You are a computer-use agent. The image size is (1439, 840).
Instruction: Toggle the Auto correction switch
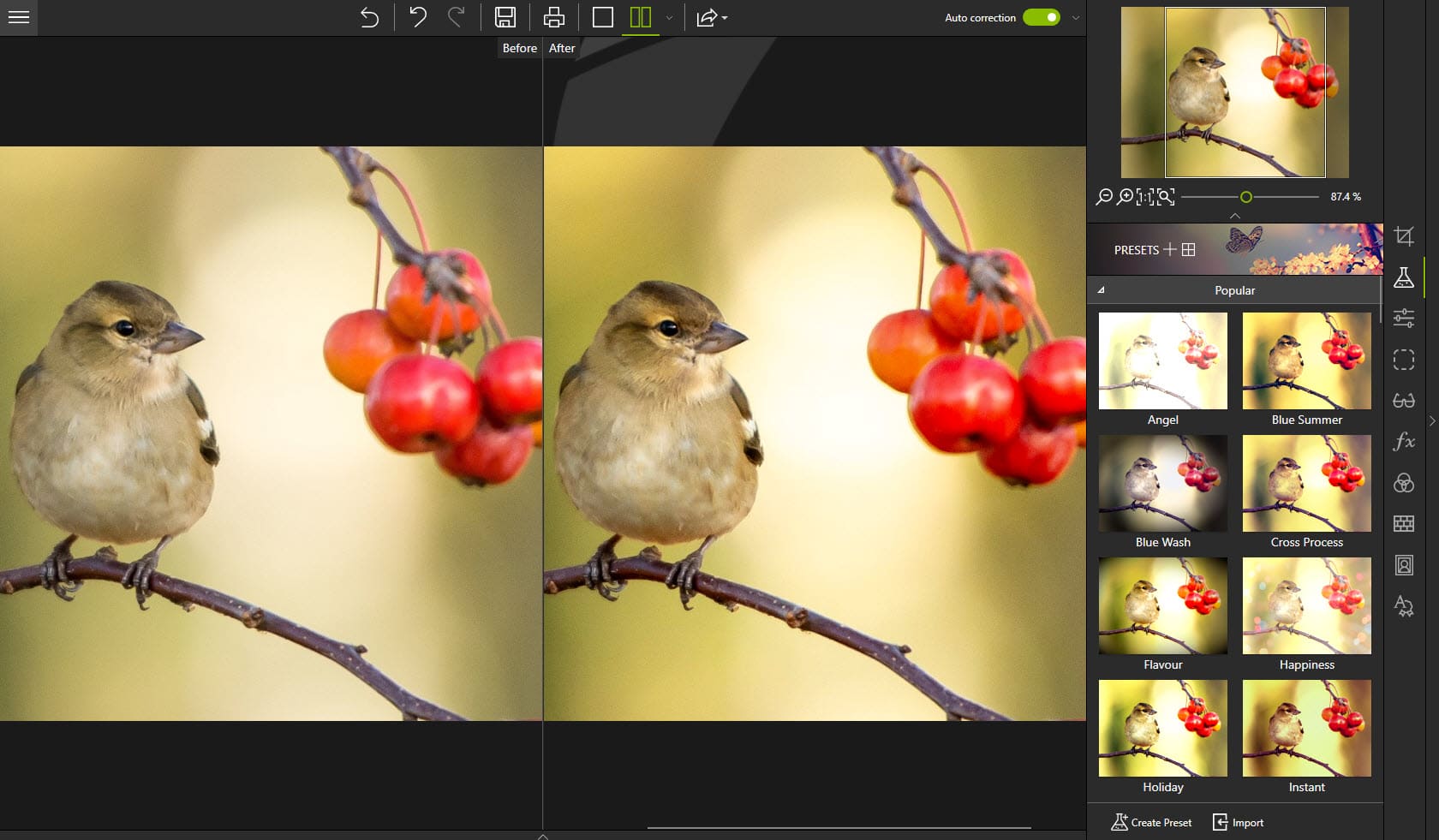point(1042,17)
